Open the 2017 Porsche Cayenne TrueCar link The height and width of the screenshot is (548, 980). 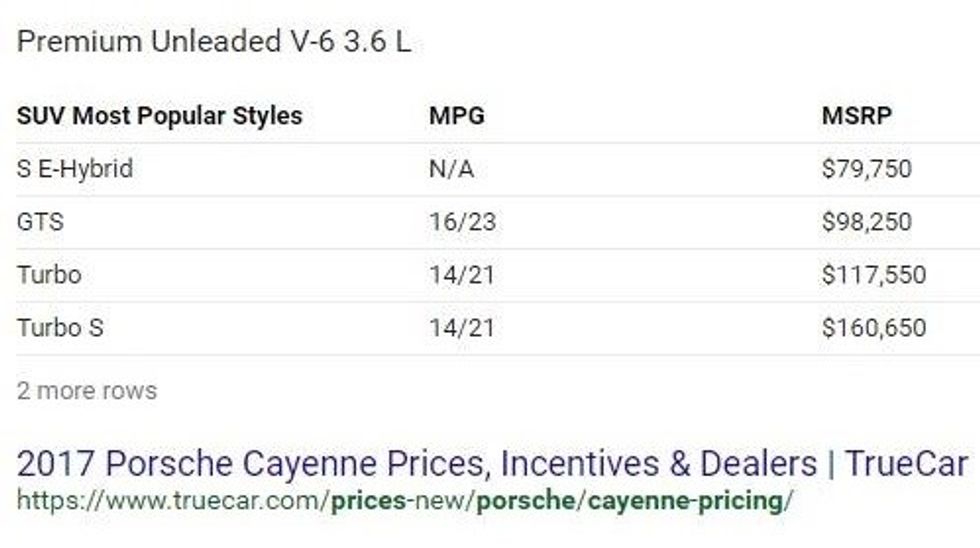pyautogui.click(x=492, y=464)
